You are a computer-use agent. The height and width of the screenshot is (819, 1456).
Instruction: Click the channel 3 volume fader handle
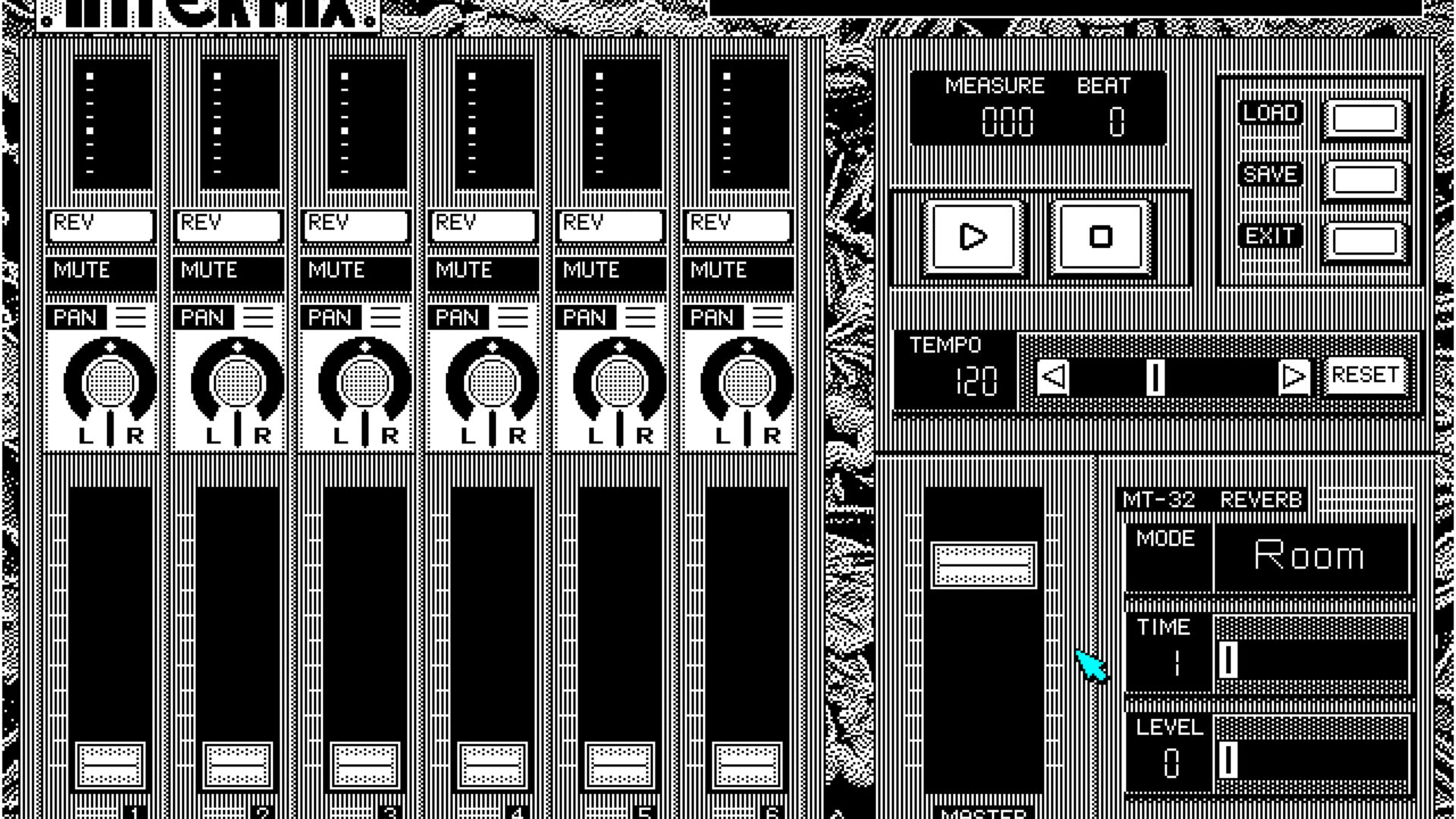point(366,766)
